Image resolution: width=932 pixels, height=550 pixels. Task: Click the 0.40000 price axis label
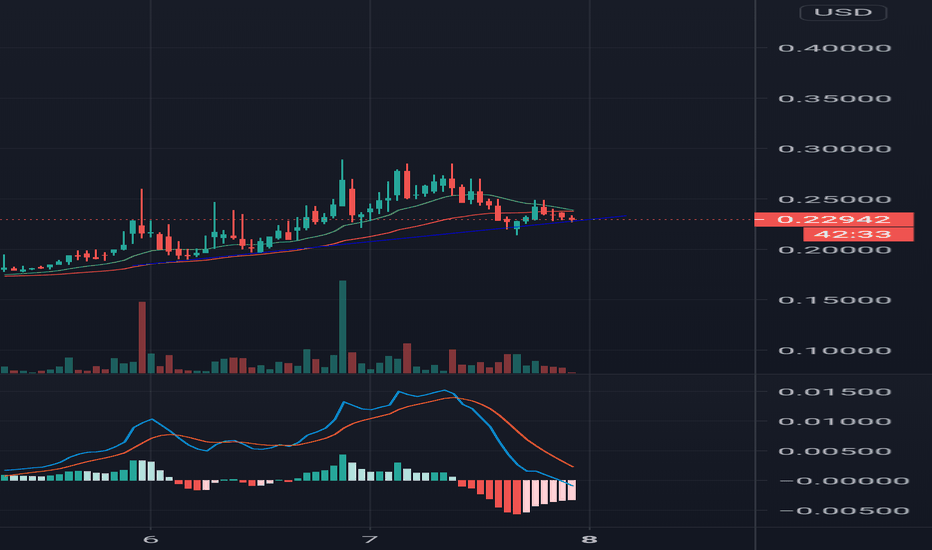[x=835, y=48]
